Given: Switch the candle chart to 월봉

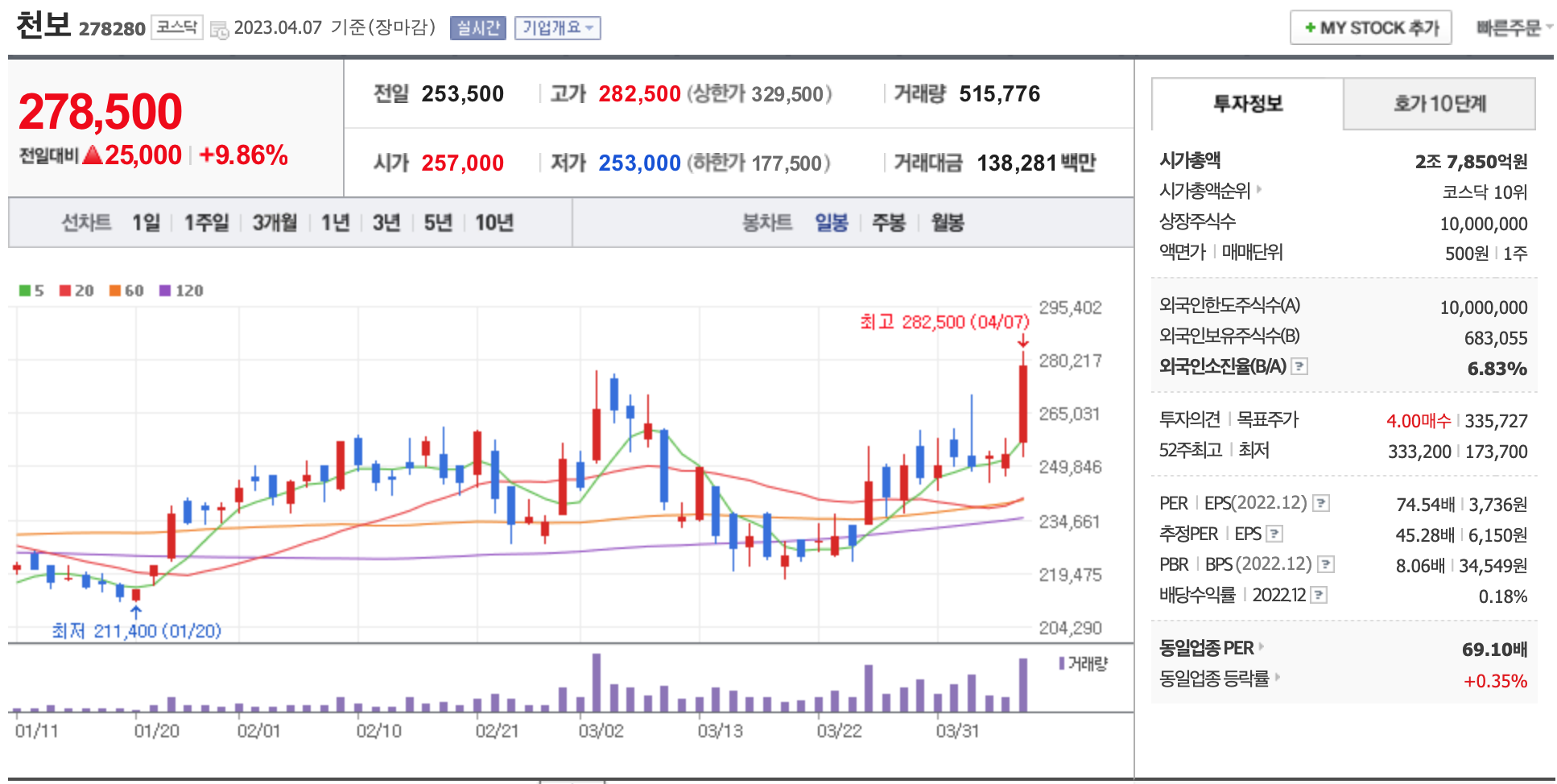Looking at the screenshot, I should click(948, 223).
